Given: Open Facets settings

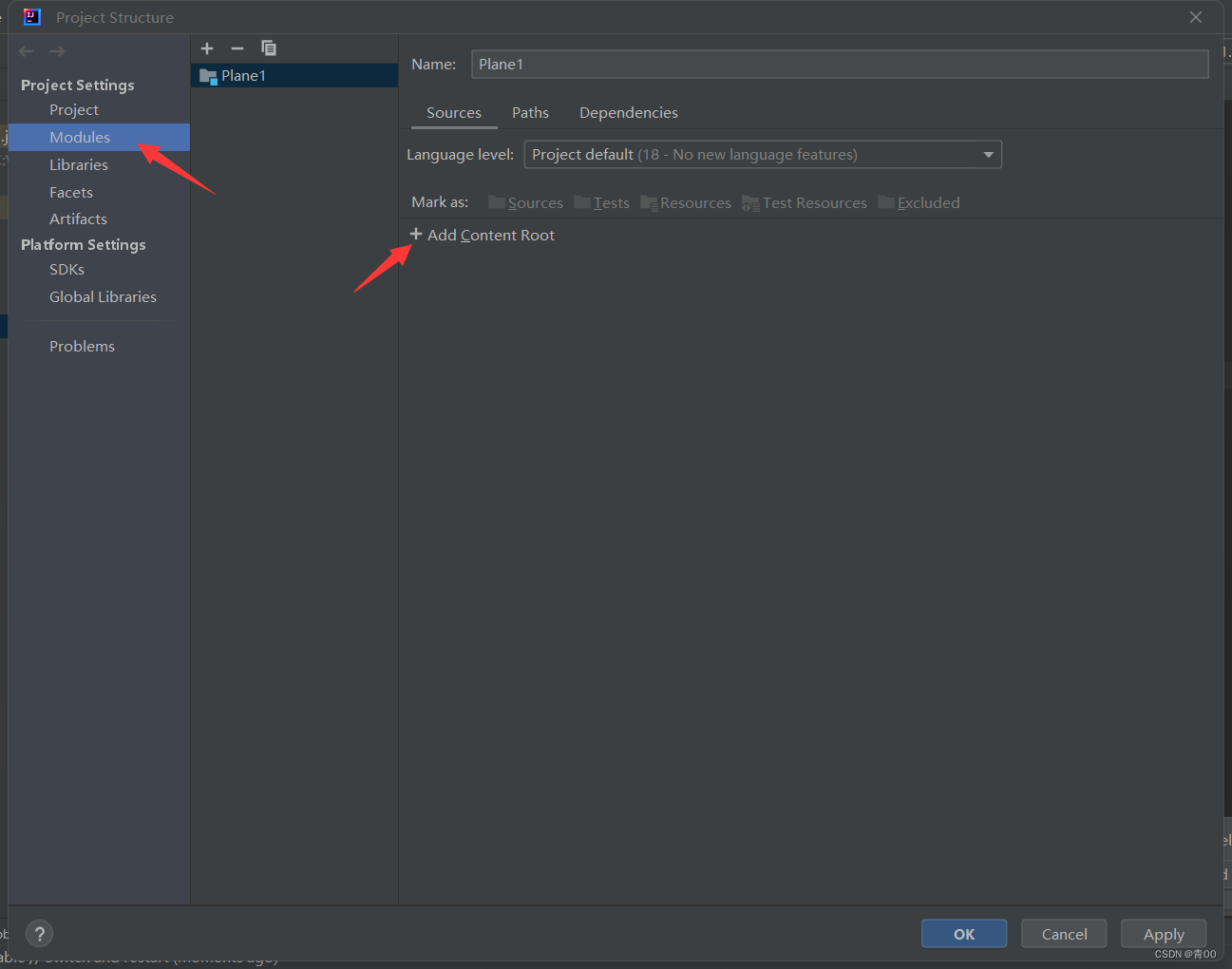Looking at the screenshot, I should click(x=71, y=193).
